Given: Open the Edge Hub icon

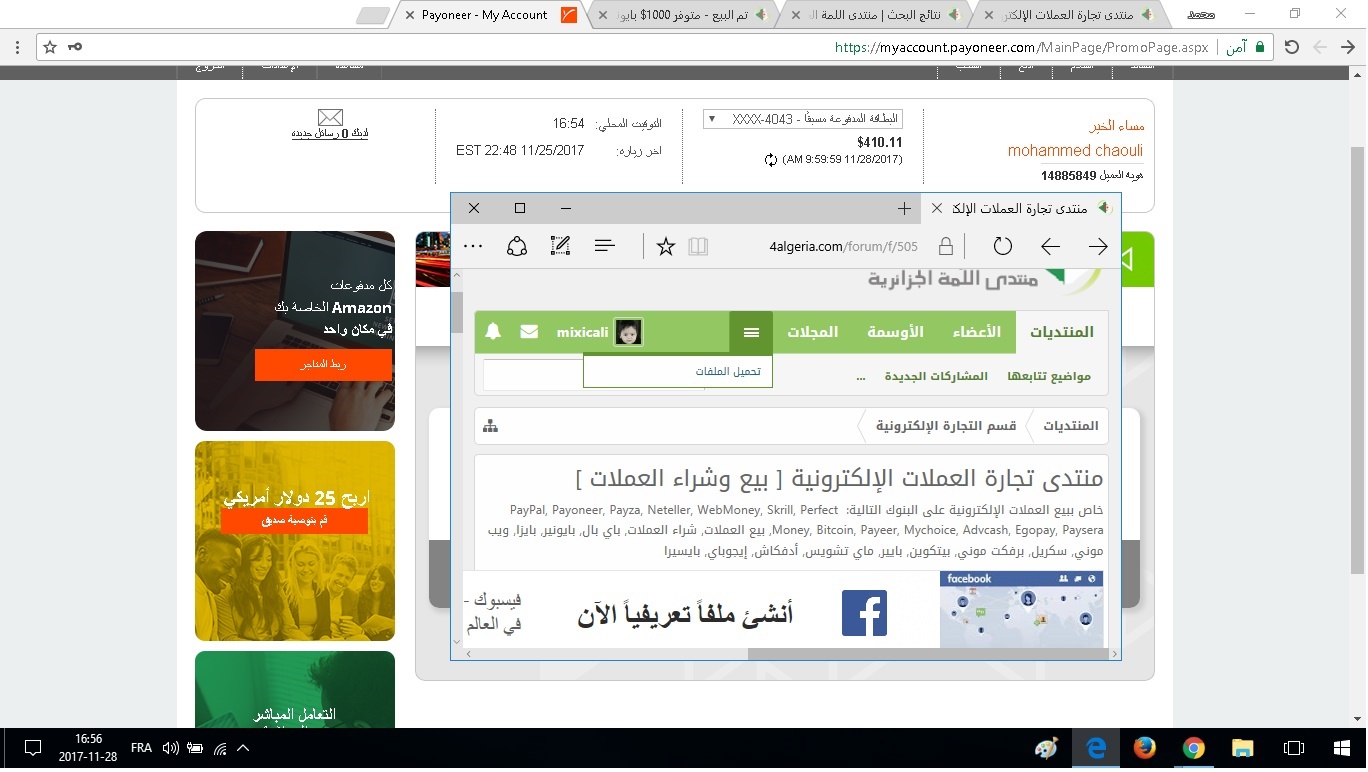Looking at the screenshot, I should click(x=605, y=246).
